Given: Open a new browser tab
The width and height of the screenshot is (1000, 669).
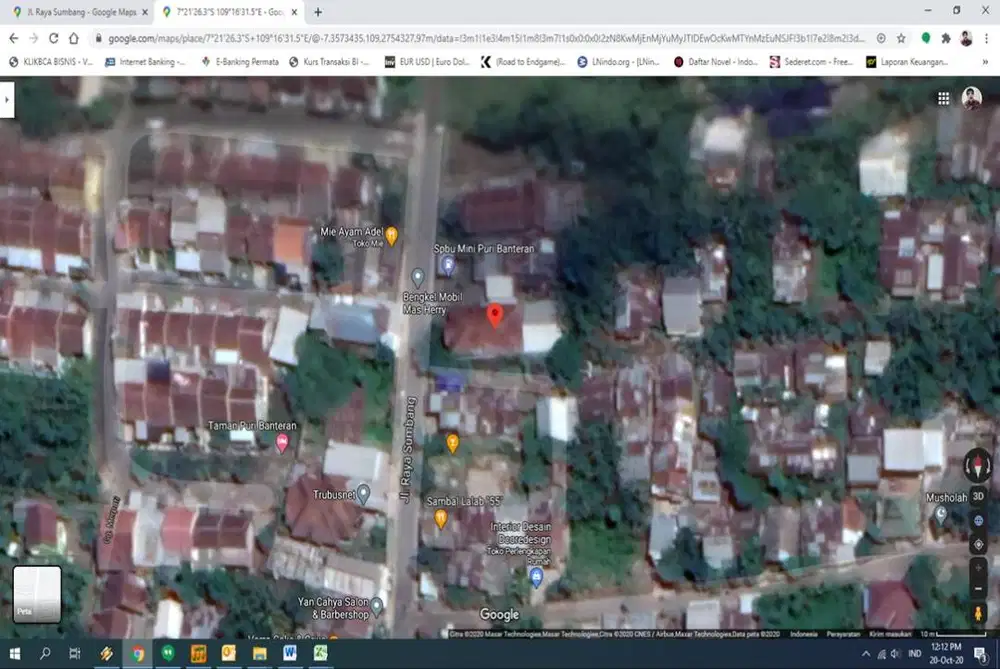Looking at the screenshot, I should pos(318,12).
